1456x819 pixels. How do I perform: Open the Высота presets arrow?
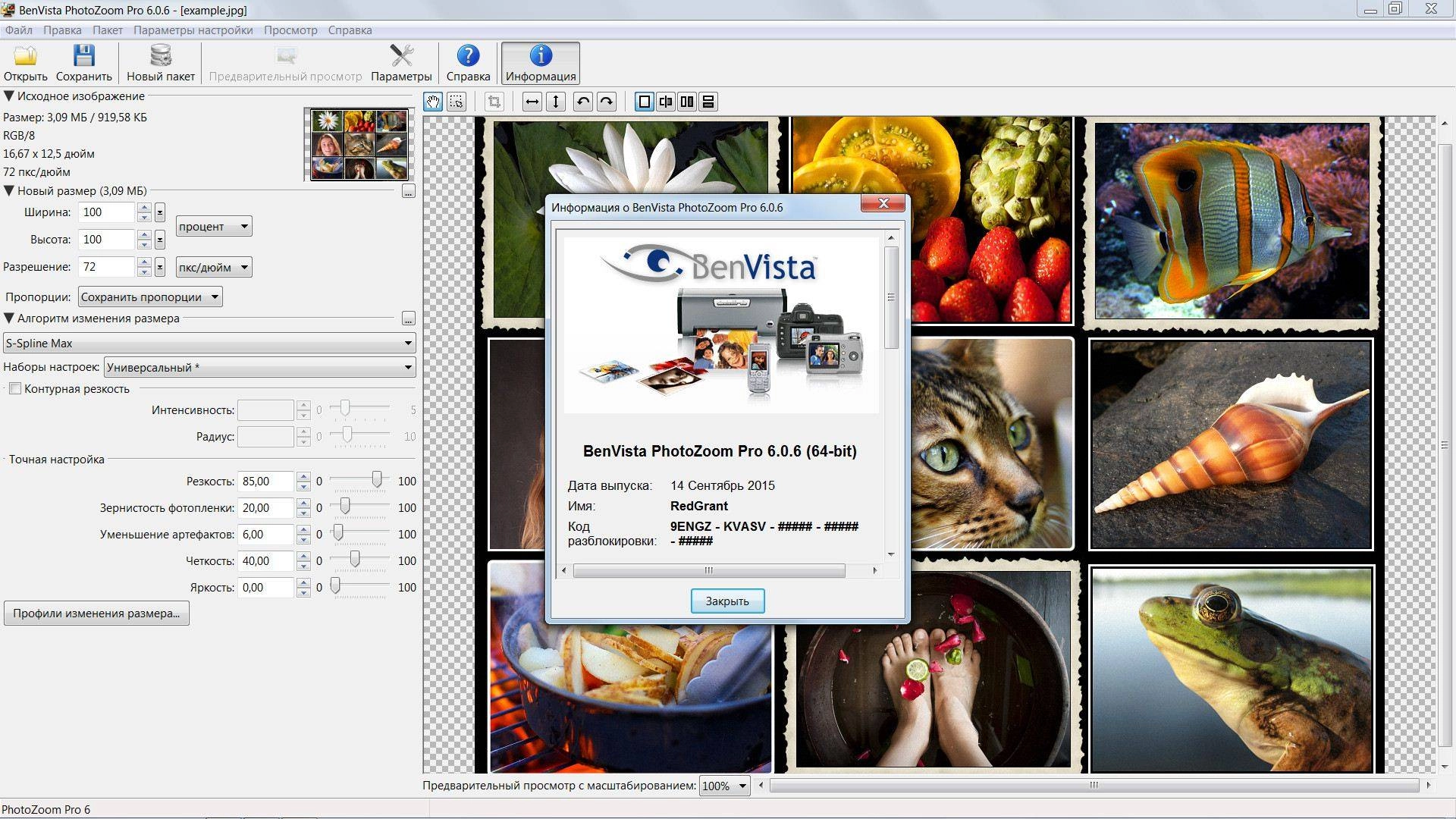[x=159, y=240]
